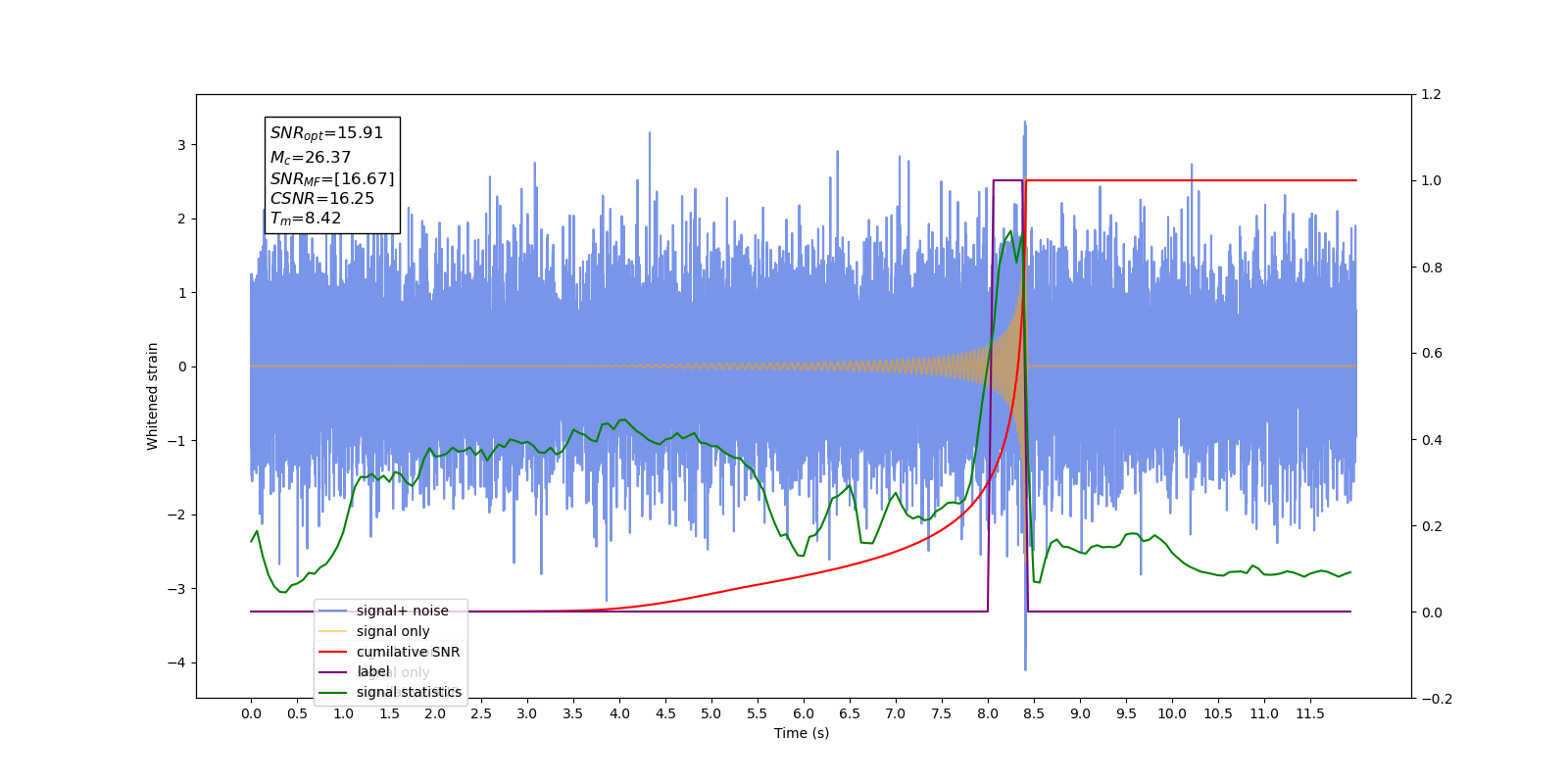Screen dimensions: 1568x784
Task: Click the 11.5 tick on time axis
Action: click(x=1310, y=713)
